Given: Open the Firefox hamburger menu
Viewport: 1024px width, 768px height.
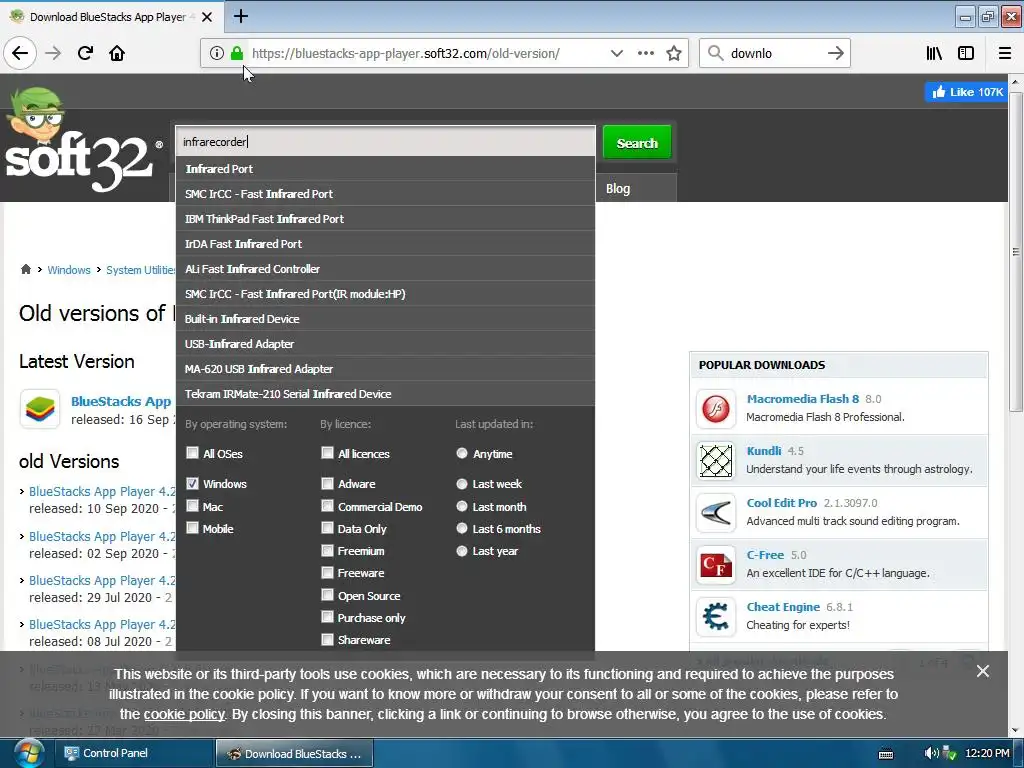Looking at the screenshot, I should point(1005,53).
